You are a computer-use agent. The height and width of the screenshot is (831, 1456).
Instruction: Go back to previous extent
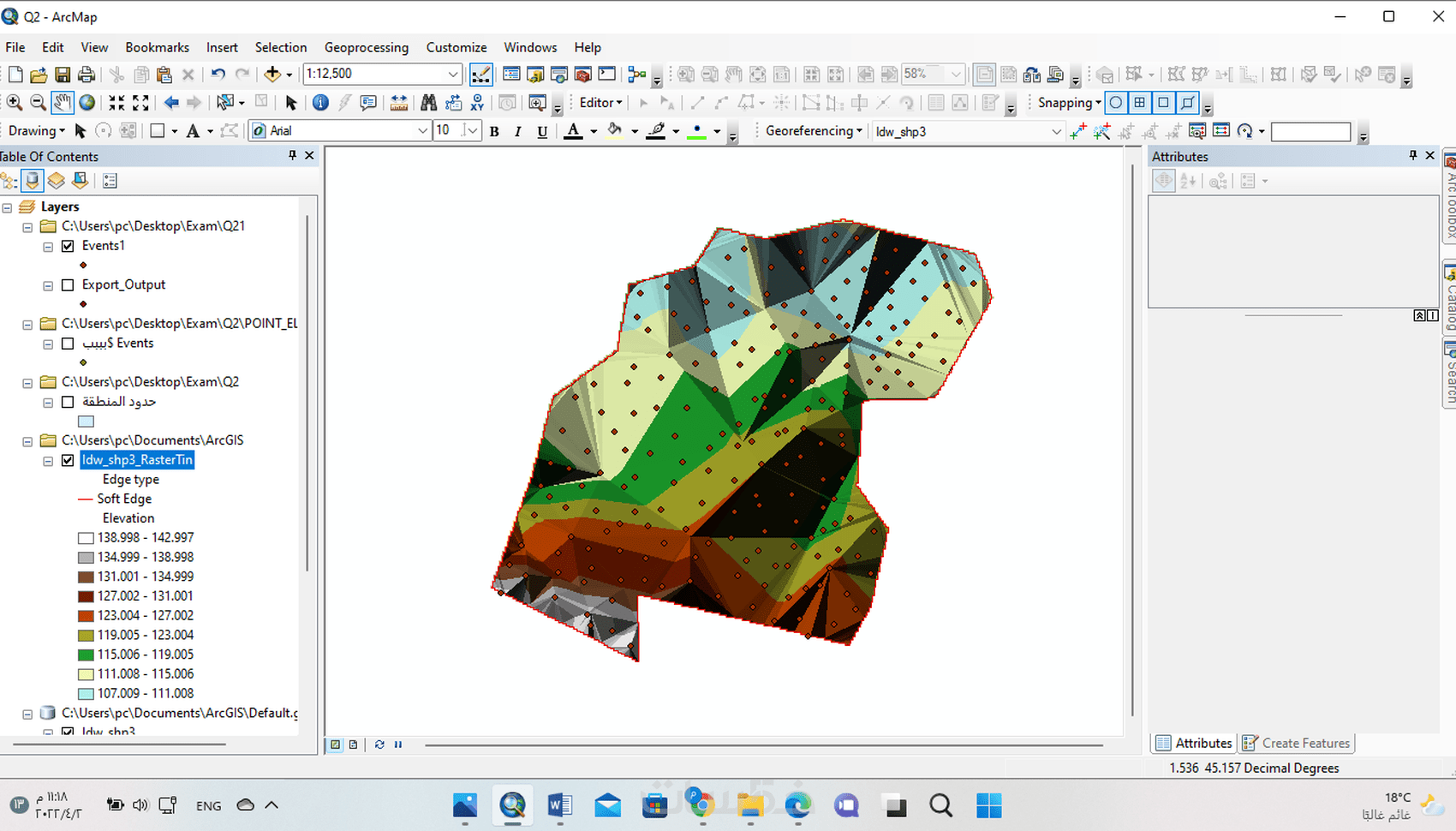pos(171,103)
